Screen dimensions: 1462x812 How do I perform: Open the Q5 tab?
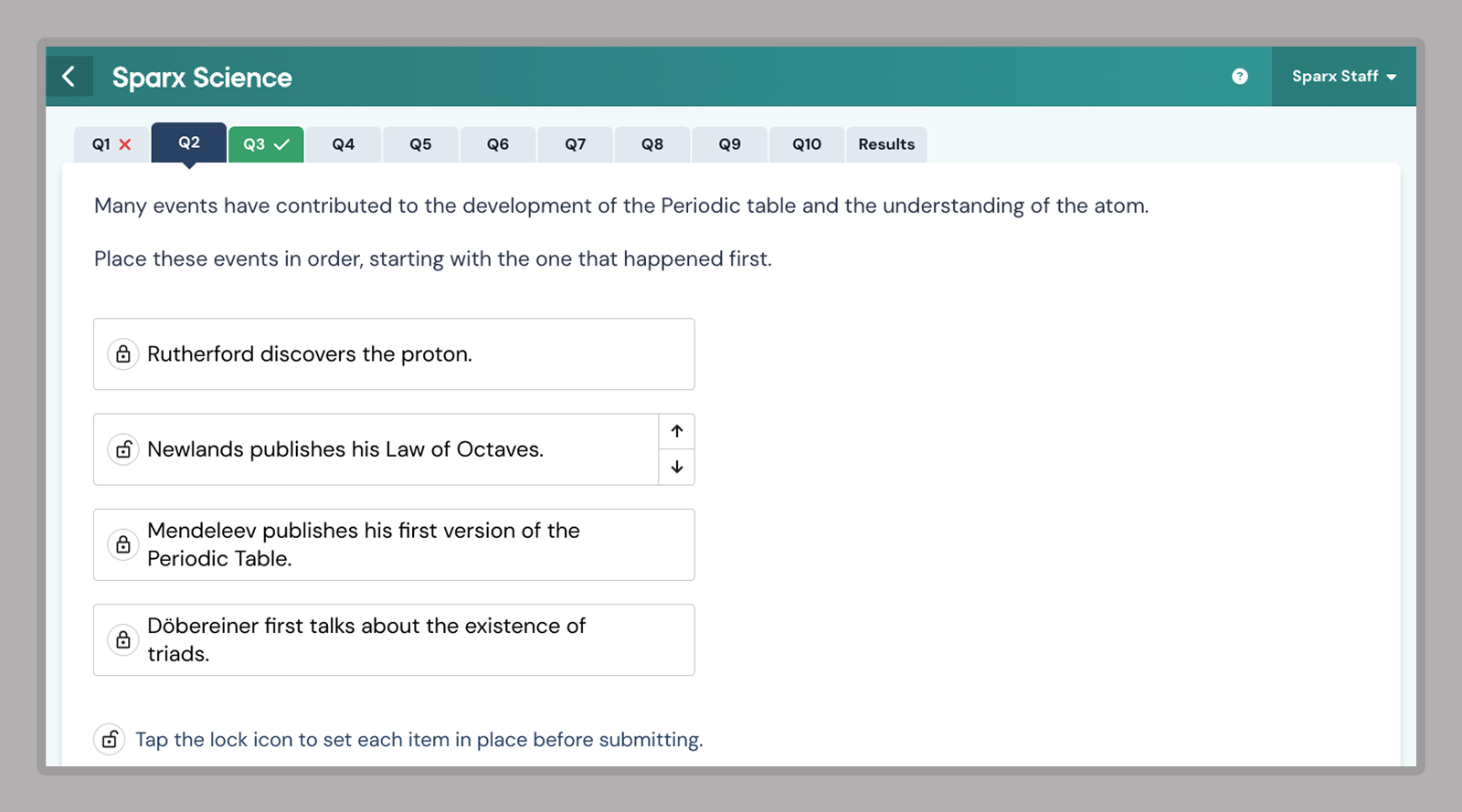click(420, 144)
